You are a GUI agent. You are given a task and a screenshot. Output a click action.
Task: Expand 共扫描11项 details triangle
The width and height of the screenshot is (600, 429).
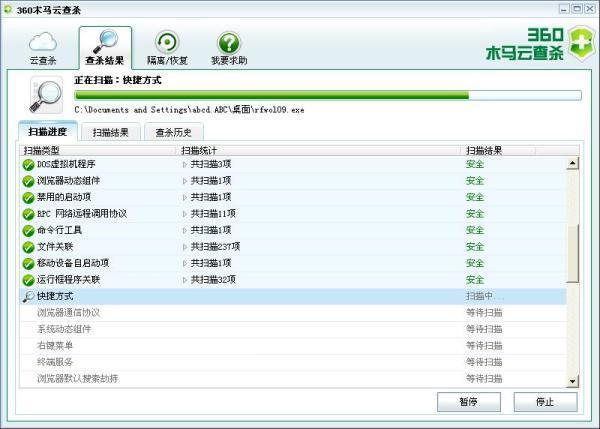[x=184, y=214]
